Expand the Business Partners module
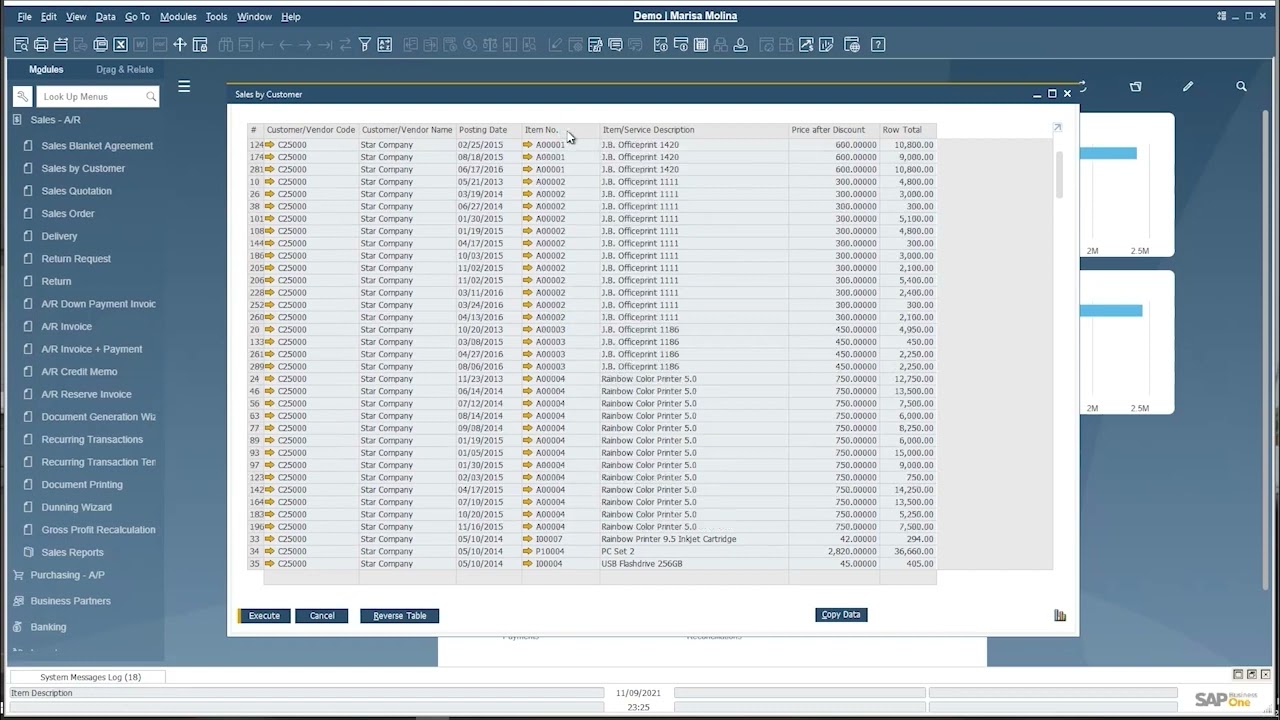 [70, 601]
